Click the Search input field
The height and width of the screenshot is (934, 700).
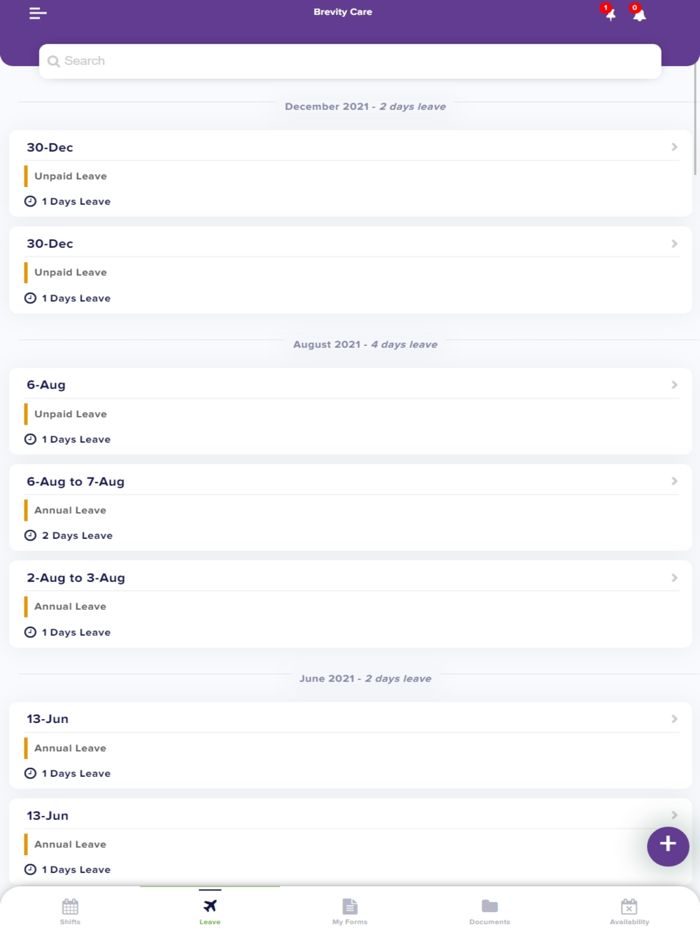coord(350,61)
